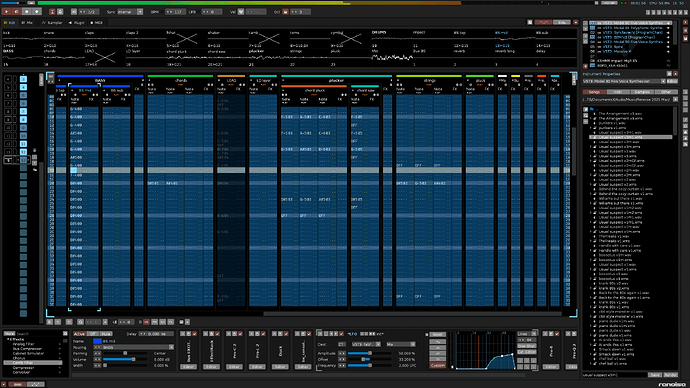
Task: Collapse the Effects tree node
Action: [7, 339]
